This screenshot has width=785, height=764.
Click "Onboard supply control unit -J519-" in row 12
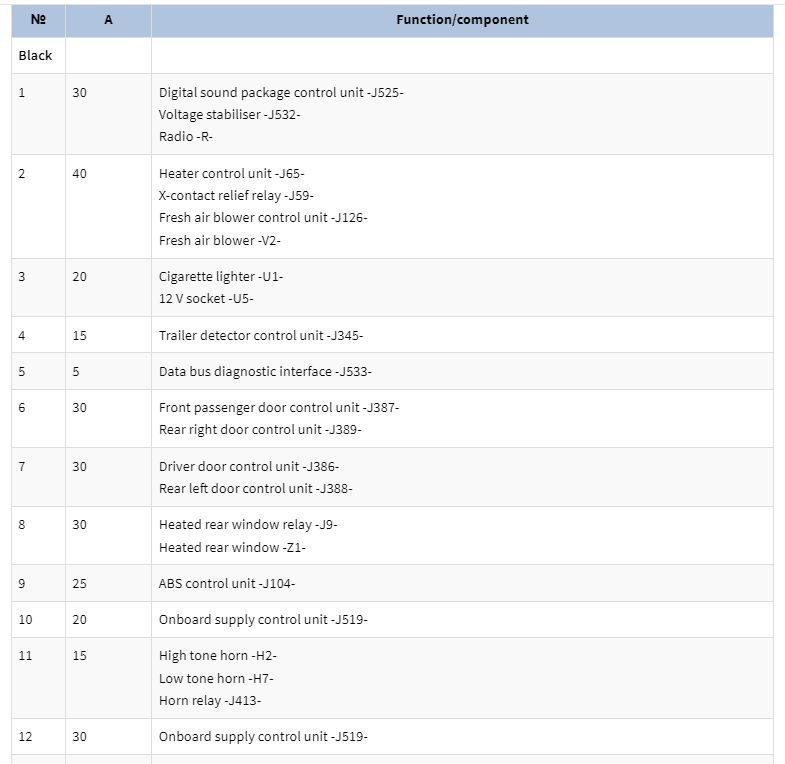pos(263,736)
